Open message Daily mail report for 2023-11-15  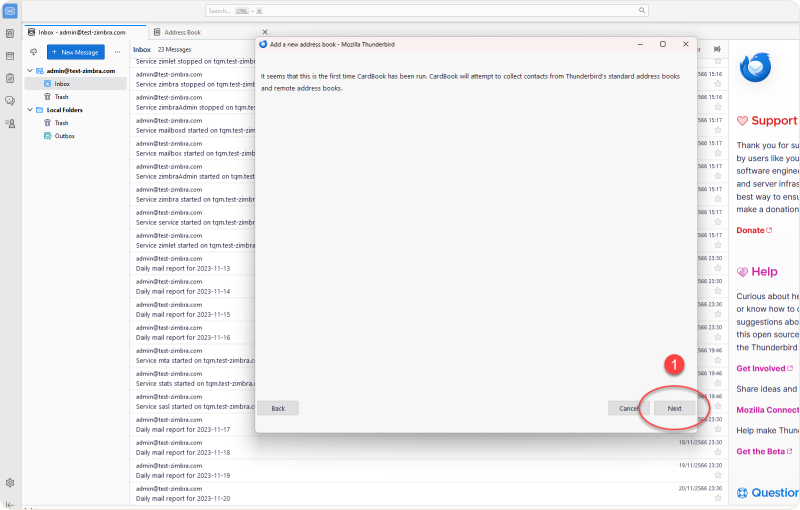[x=194, y=310]
